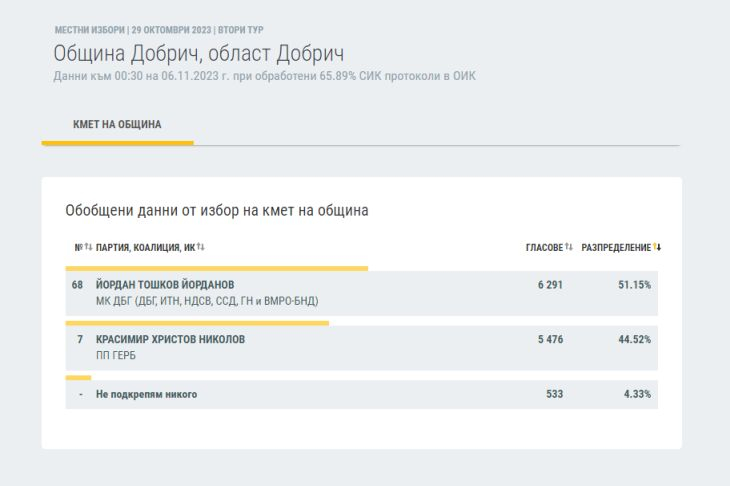
Task: Sort by ПАРТИЯ, КОАЛИЦИЯ, ИК arrows
Action: (x=201, y=247)
